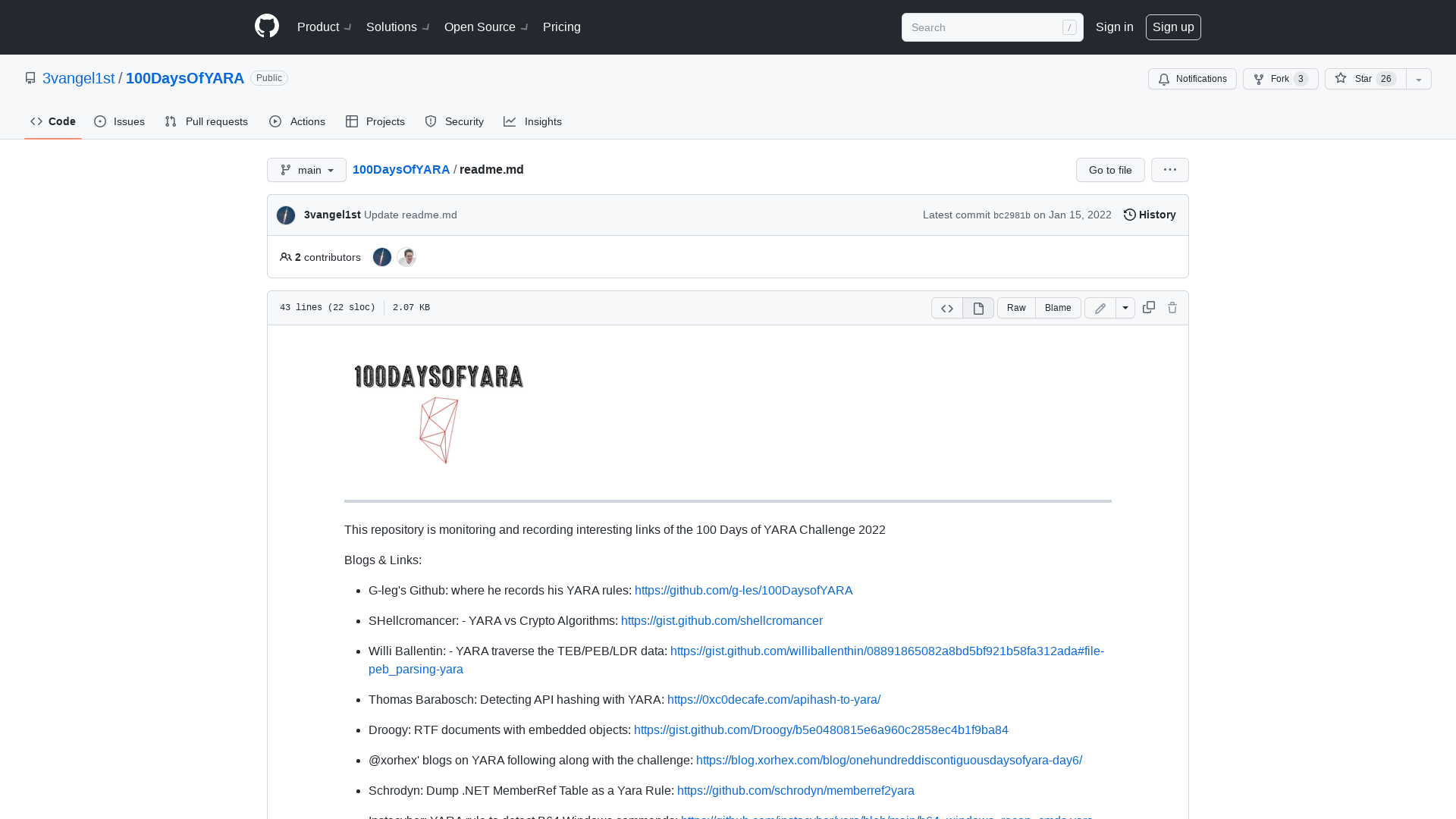The height and width of the screenshot is (819, 1456).
Task: Click the first contributor avatar
Action: [382, 257]
